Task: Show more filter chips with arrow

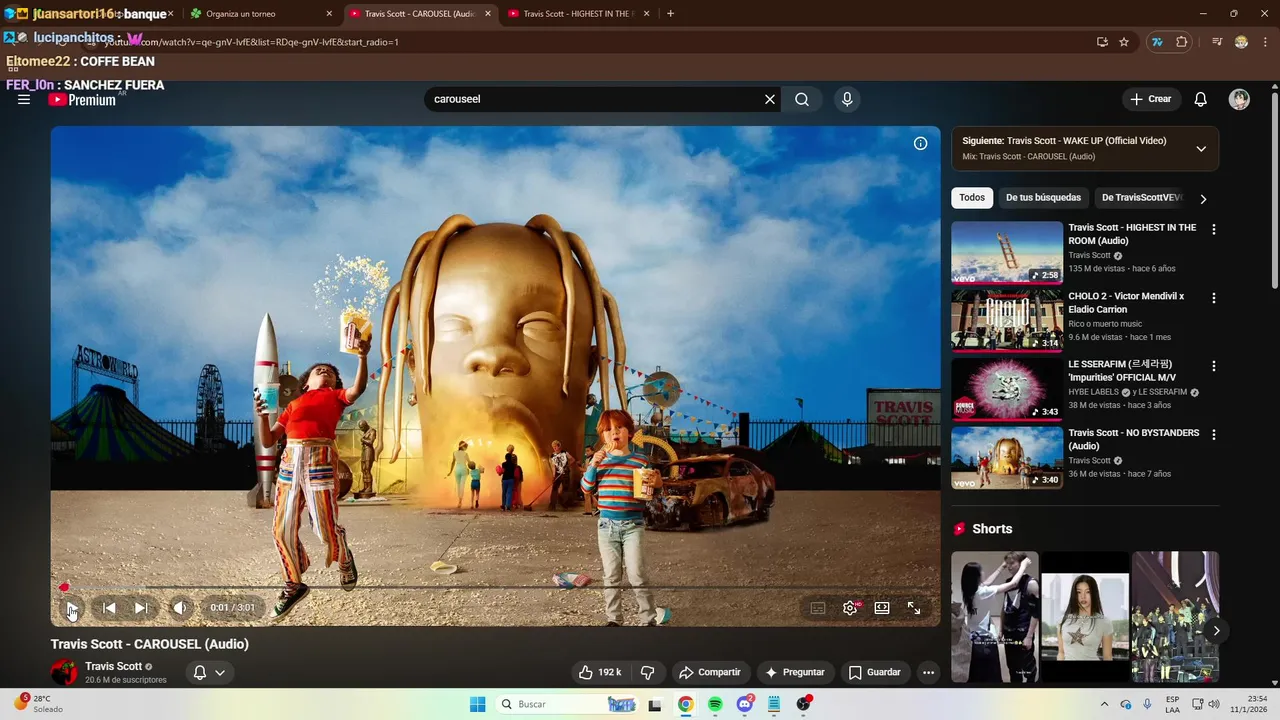Action: coord(1203,199)
